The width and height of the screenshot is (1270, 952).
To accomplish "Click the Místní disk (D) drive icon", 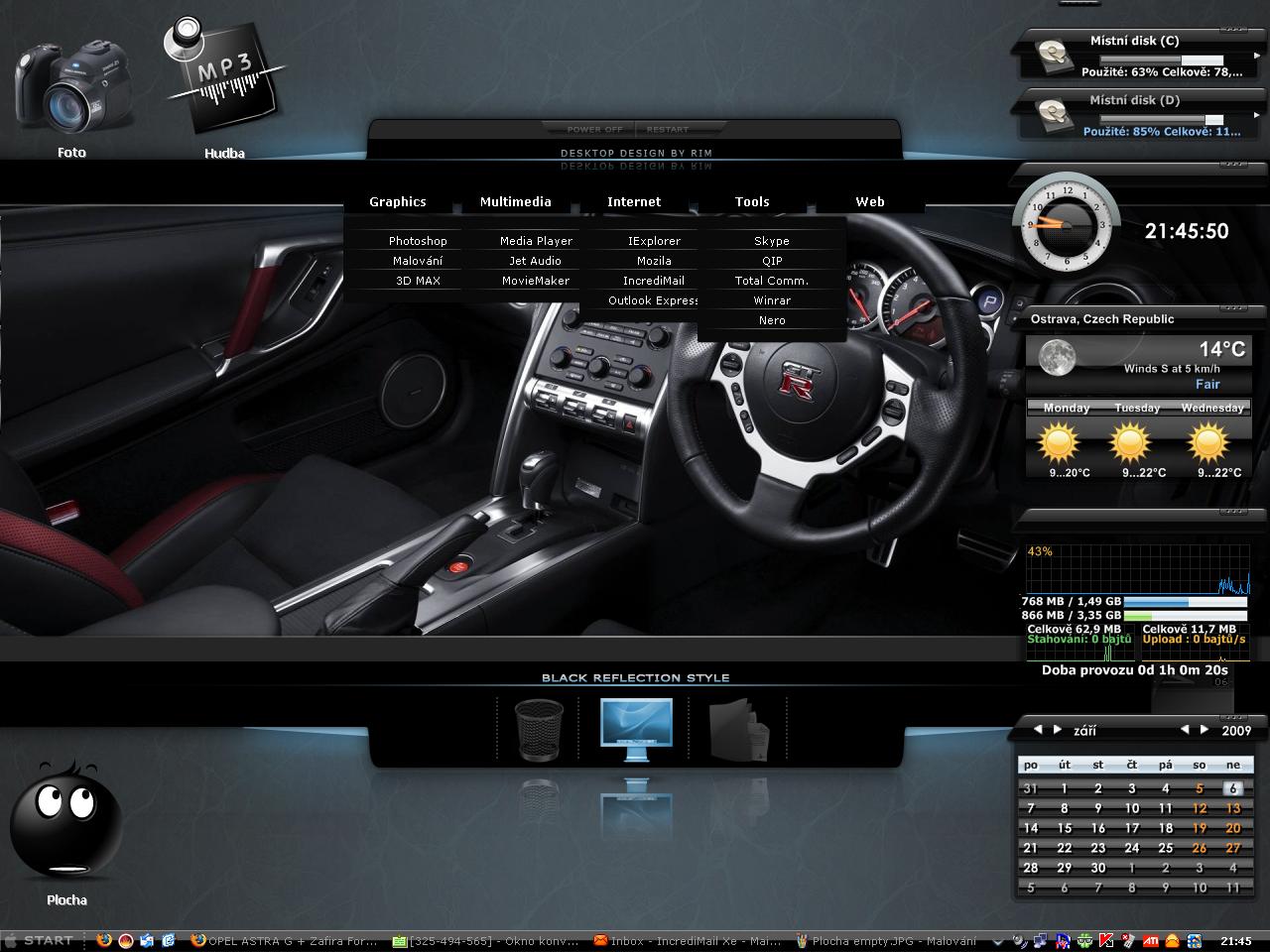I will tap(1052, 115).
